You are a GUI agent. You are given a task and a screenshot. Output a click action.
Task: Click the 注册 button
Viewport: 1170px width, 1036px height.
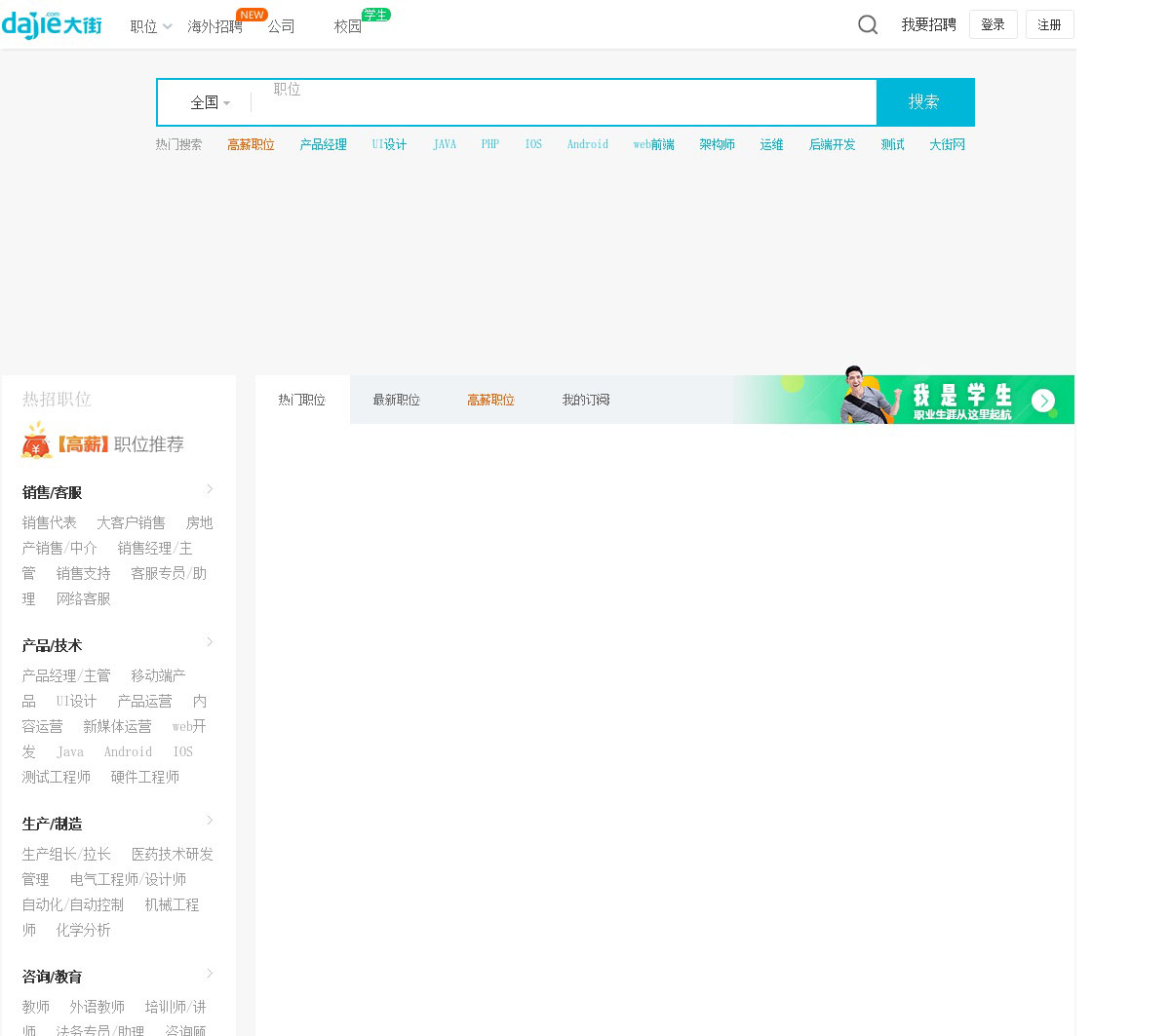point(1050,24)
